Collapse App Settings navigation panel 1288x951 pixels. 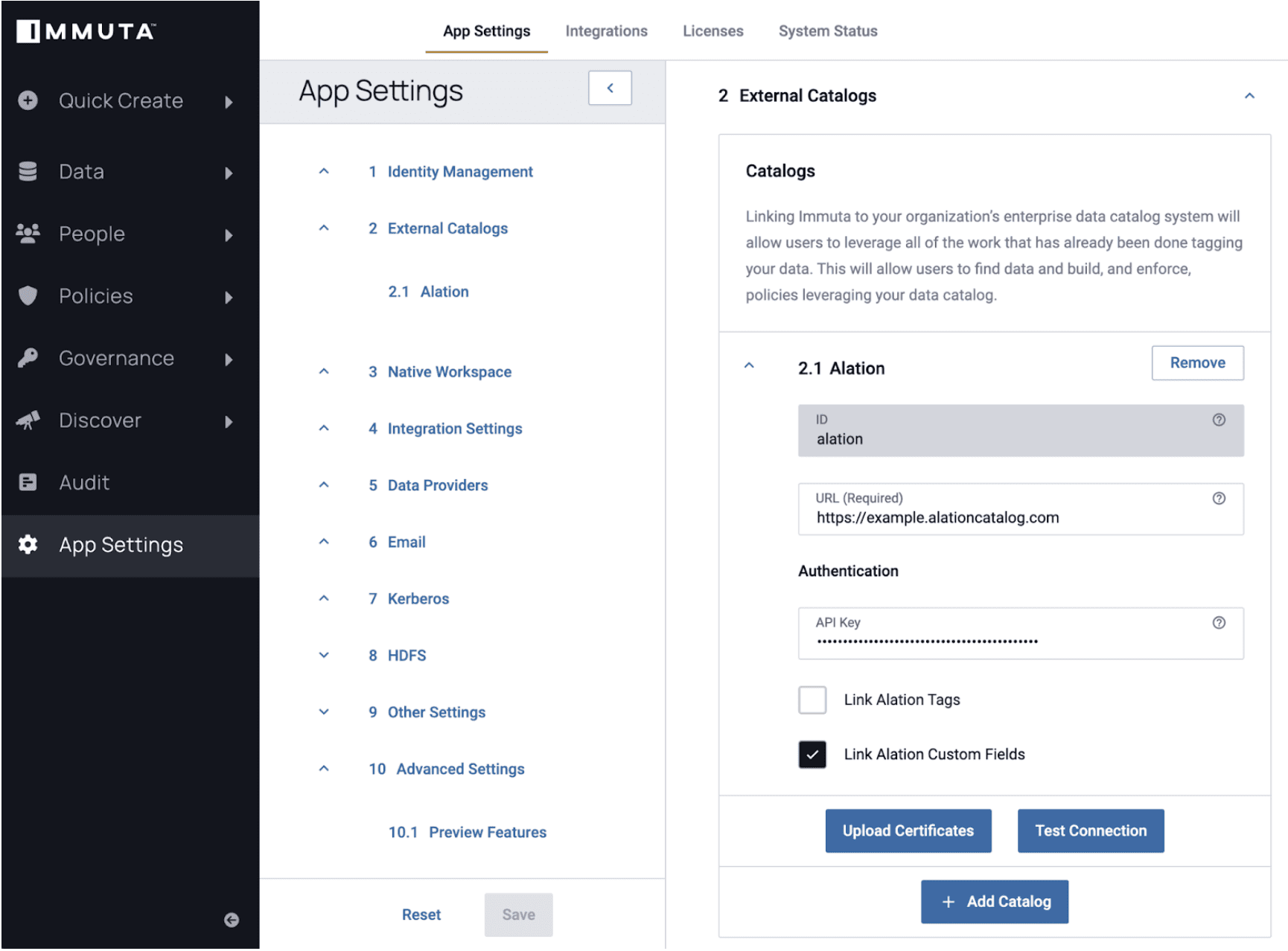pos(610,88)
